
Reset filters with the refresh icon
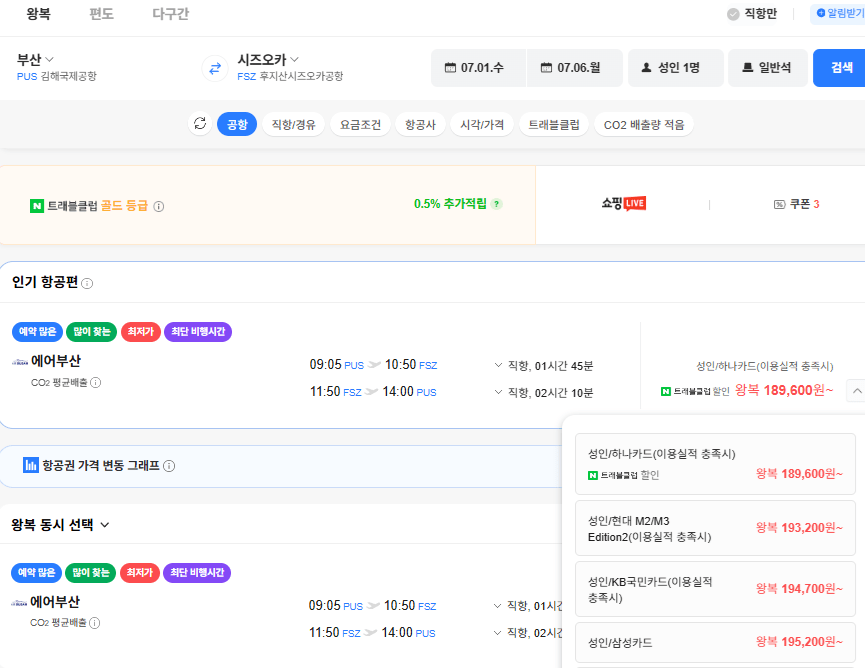pyautogui.click(x=200, y=124)
